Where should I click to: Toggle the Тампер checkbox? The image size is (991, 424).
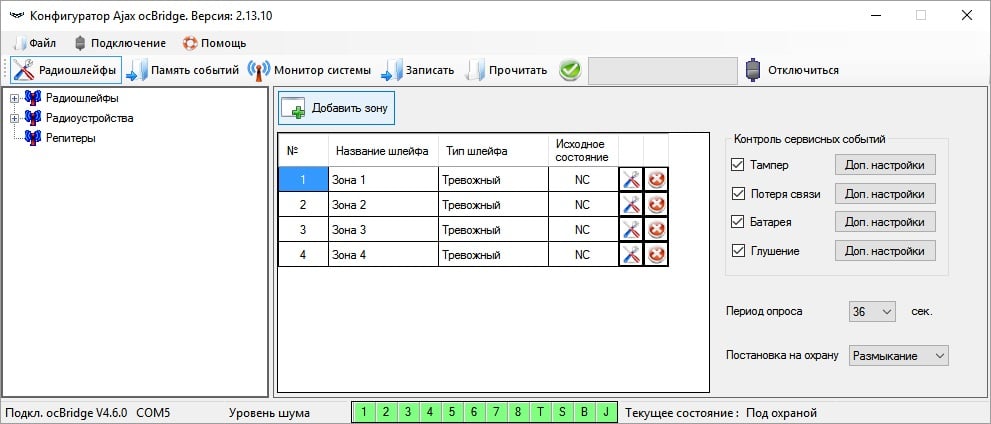click(738, 165)
